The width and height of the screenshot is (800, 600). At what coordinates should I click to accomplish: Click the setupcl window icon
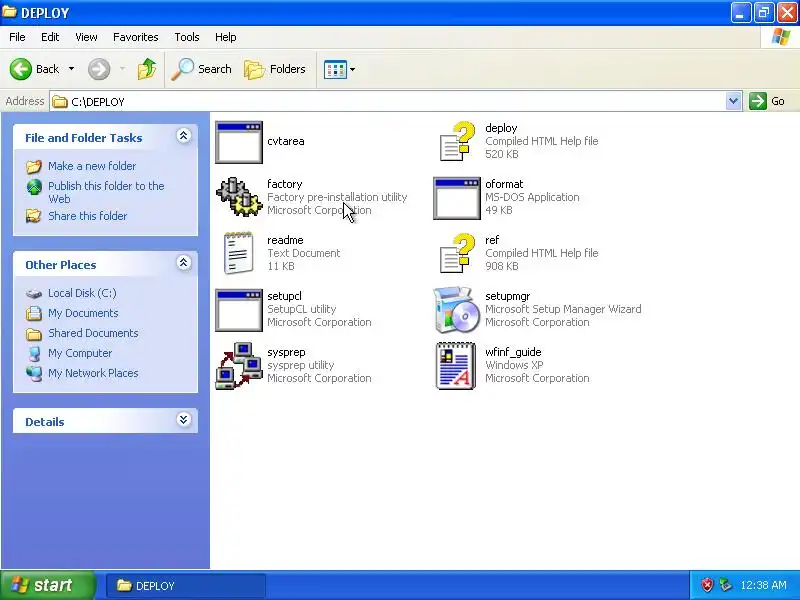pyautogui.click(x=239, y=310)
